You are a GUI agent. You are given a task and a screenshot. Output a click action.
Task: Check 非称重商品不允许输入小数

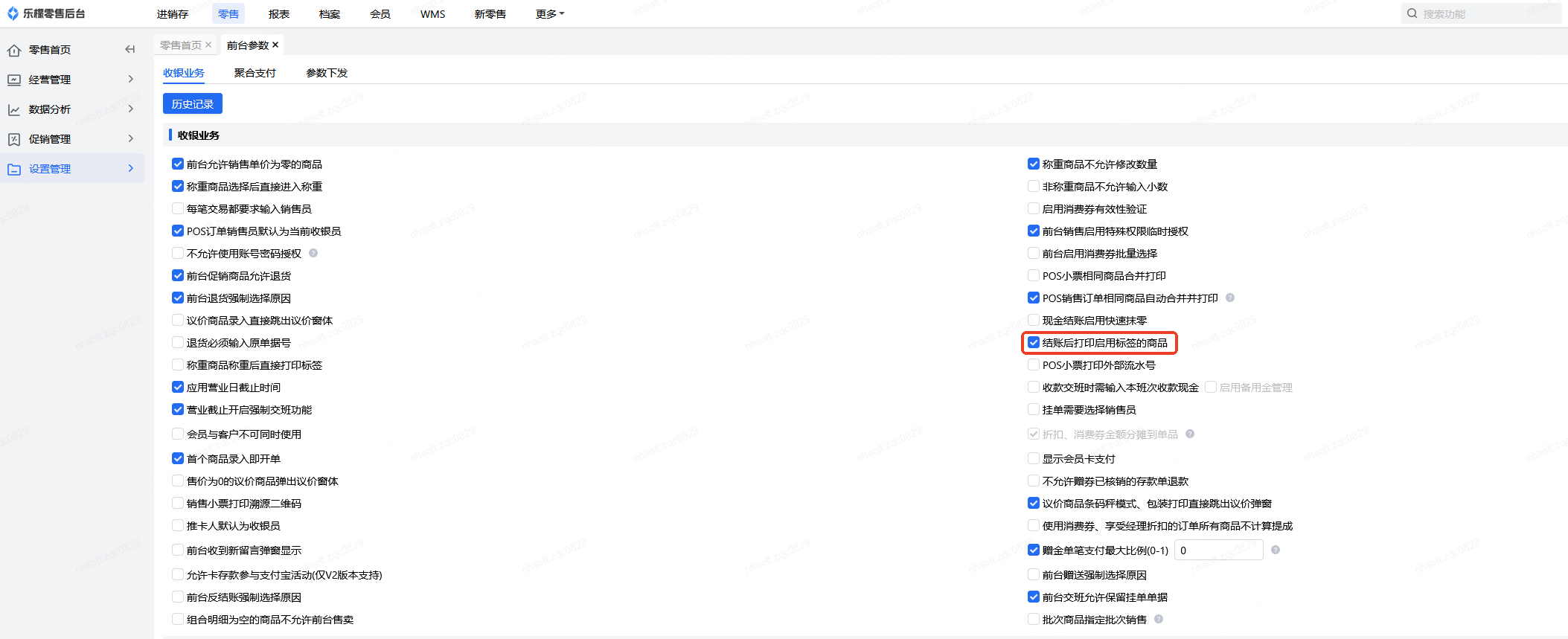coord(1034,186)
